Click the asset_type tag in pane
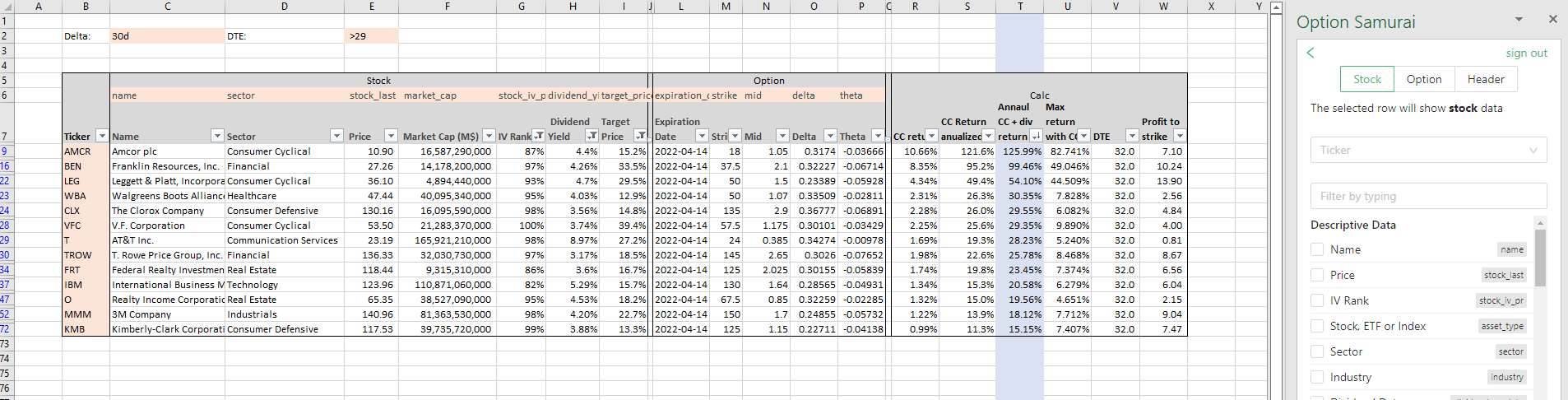This screenshot has height=400, width=1568. point(1502,326)
